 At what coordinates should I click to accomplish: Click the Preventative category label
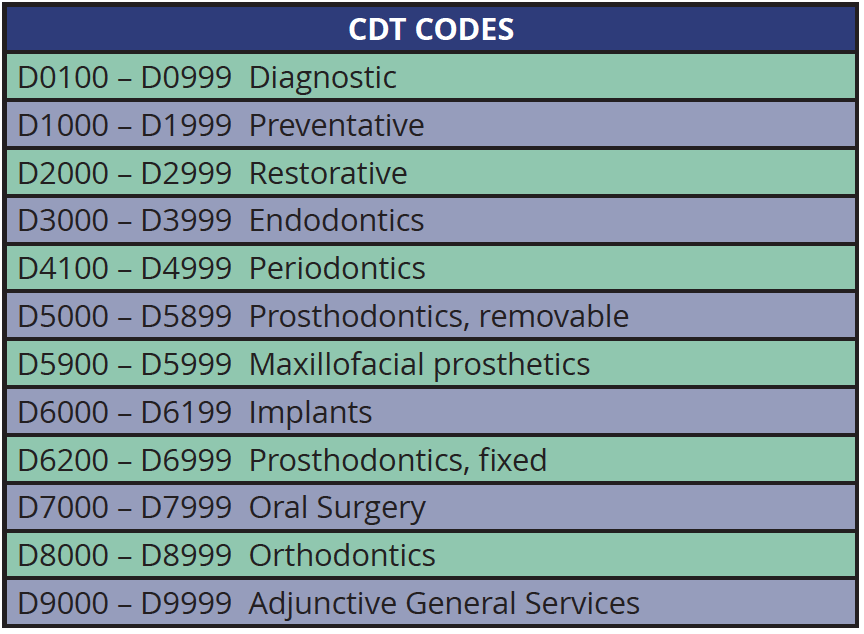(x=336, y=125)
